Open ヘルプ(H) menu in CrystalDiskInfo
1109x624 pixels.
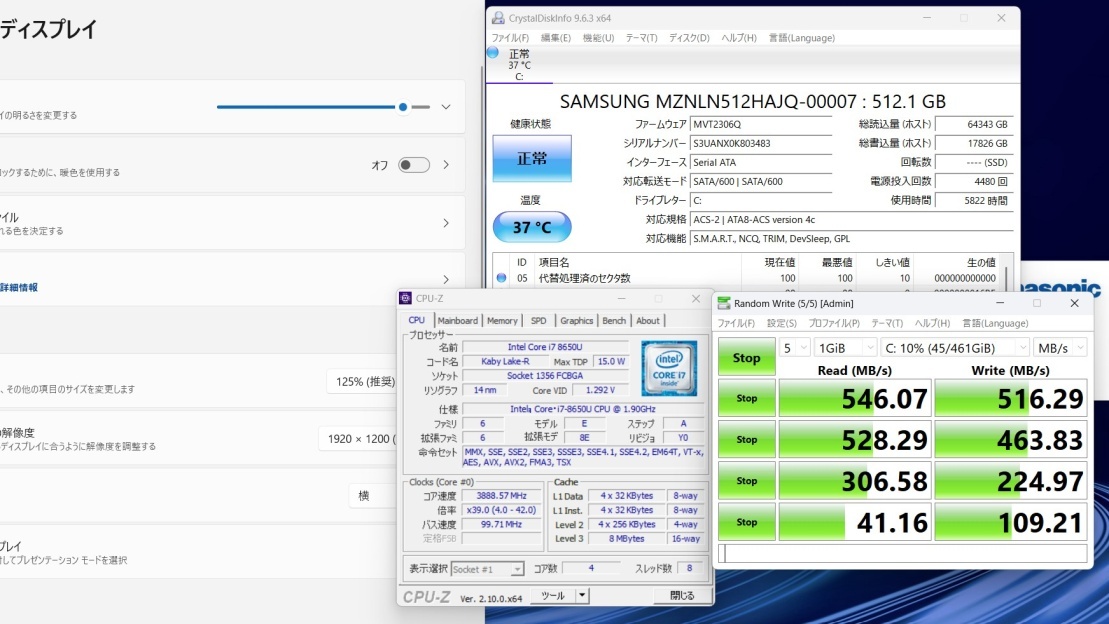coord(739,38)
